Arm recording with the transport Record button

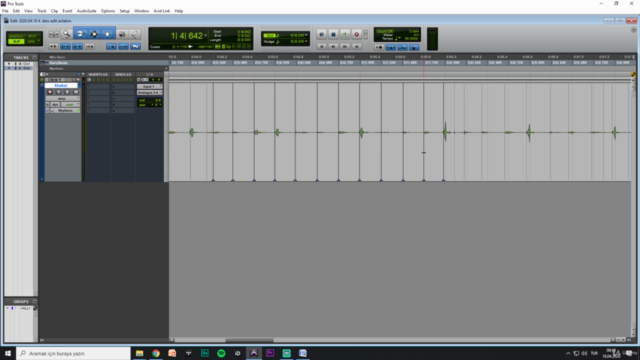[x=356, y=35]
